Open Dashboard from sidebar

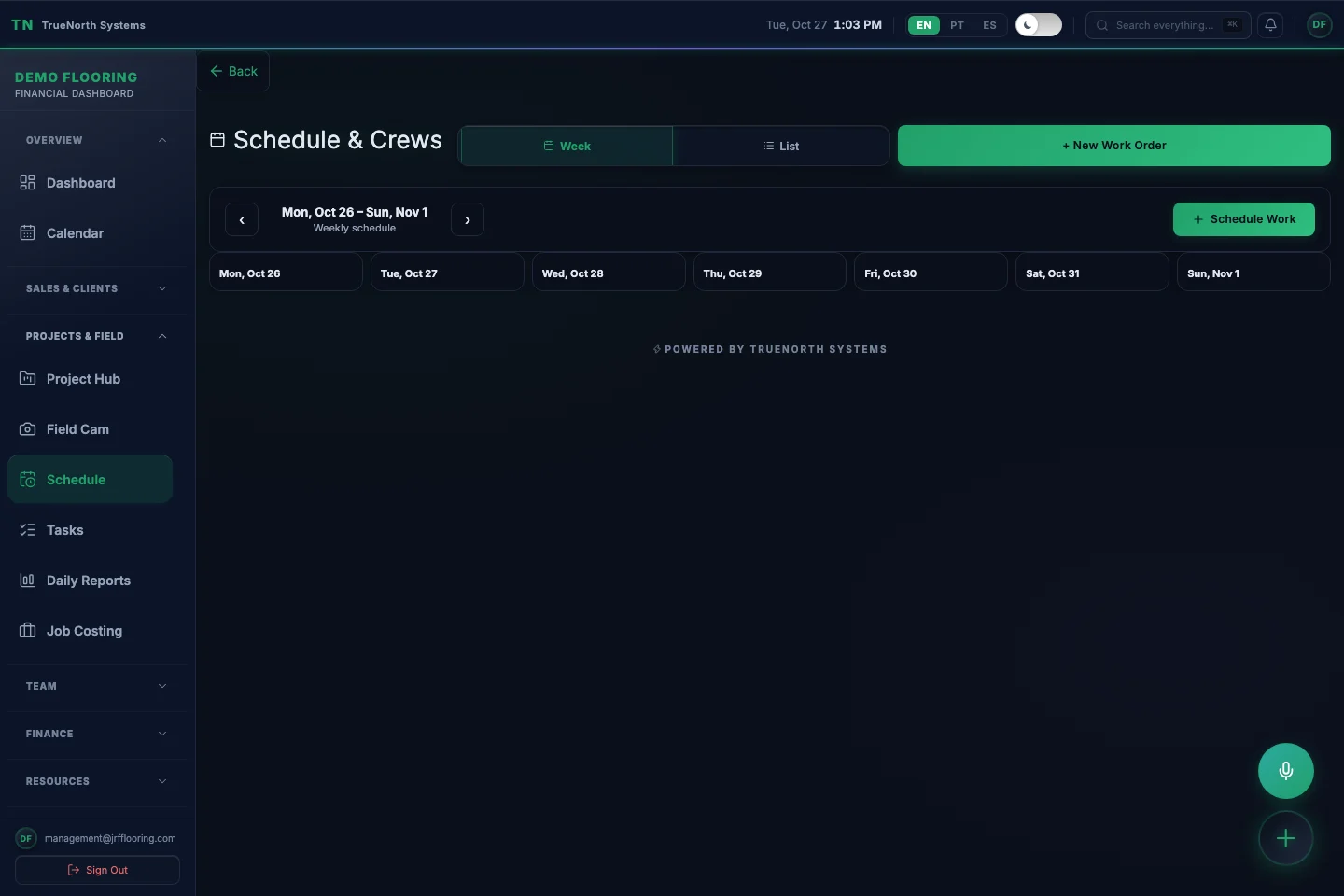coord(90,183)
